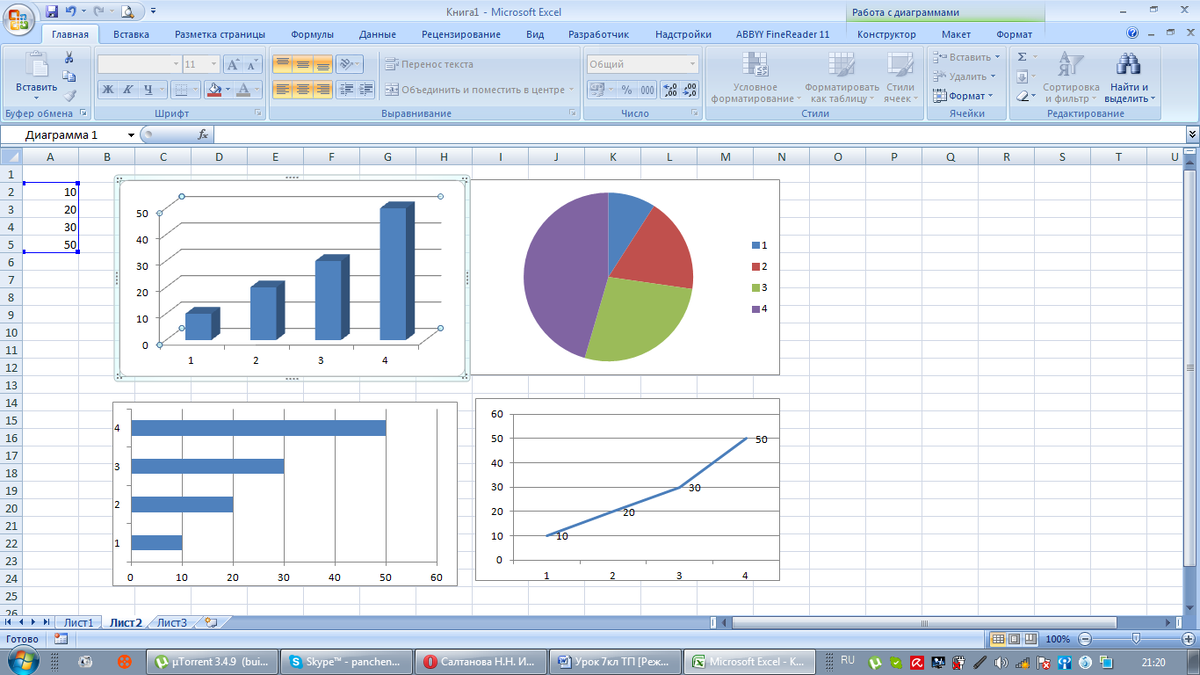Open the Name Box dropdown arrow

[131, 135]
